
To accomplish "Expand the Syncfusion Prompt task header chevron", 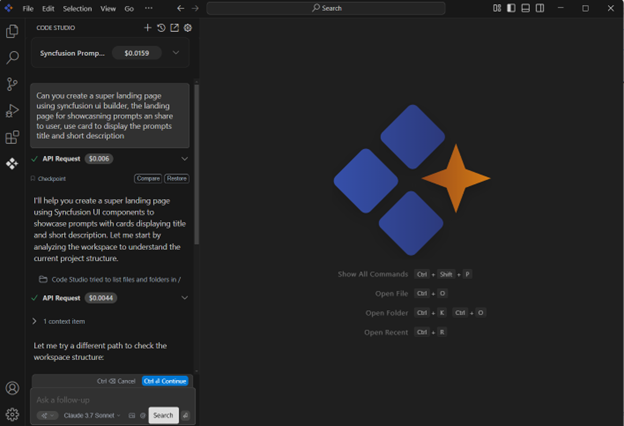I will (176, 53).
